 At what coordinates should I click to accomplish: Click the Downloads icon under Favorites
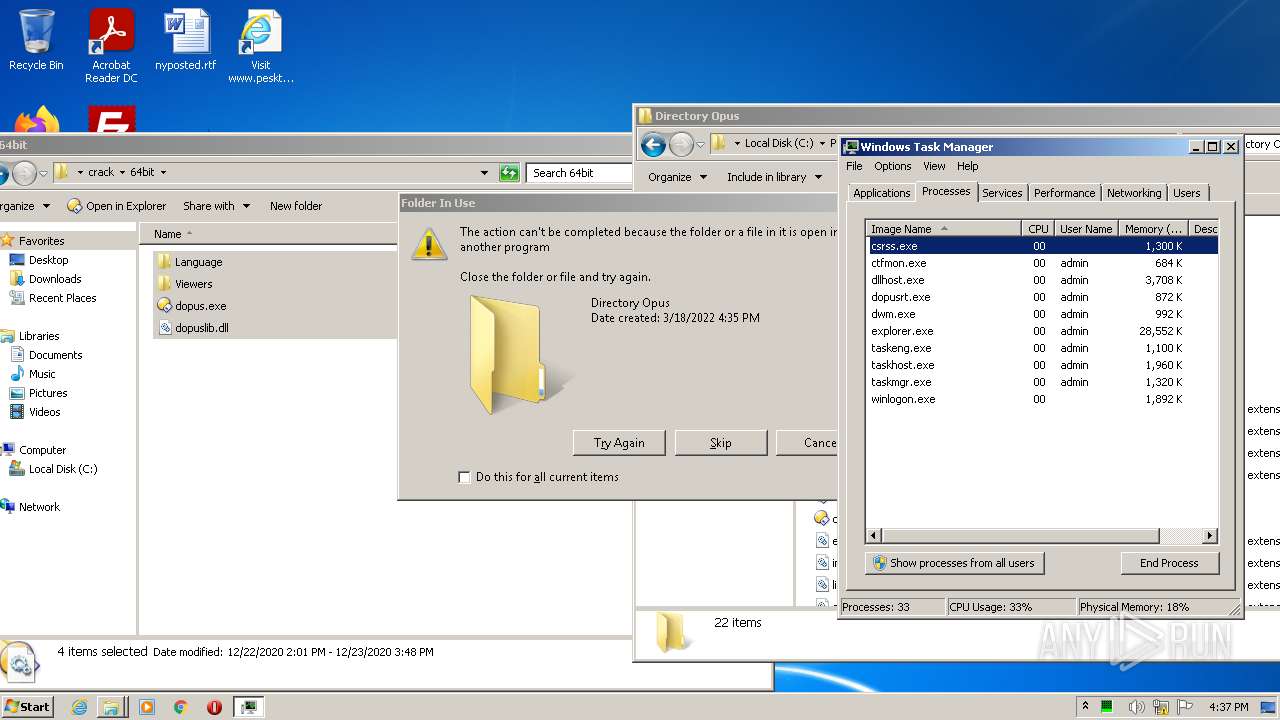tap(17, 279)
